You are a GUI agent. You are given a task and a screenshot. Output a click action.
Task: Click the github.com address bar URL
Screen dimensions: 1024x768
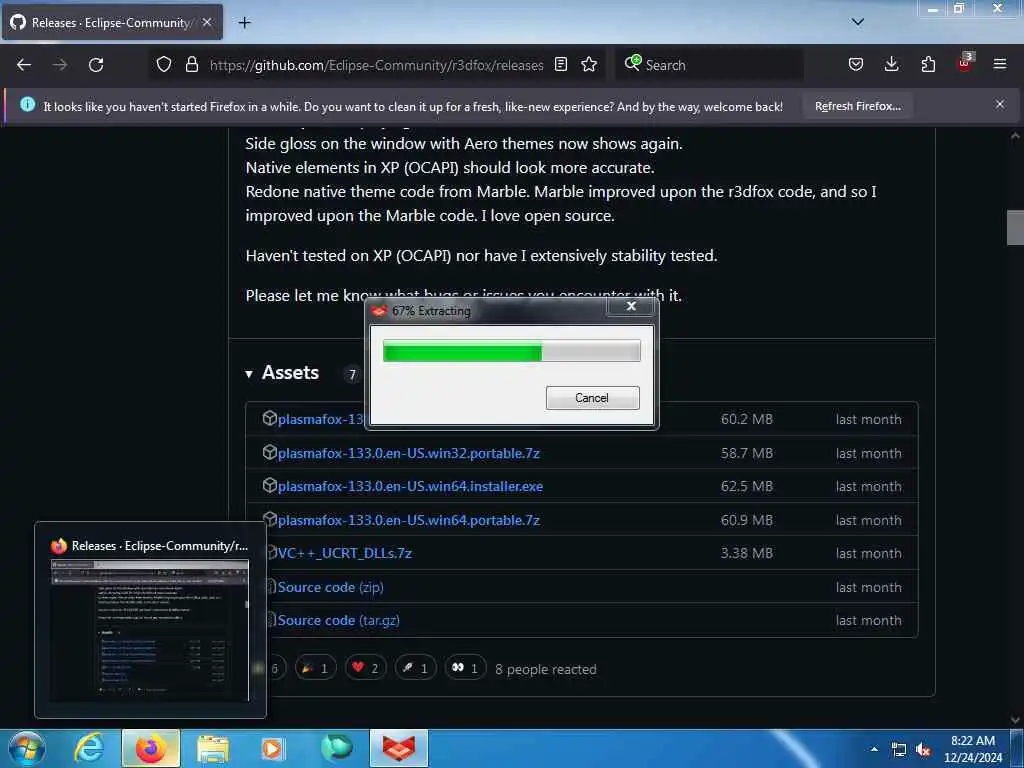coord(376,65)
